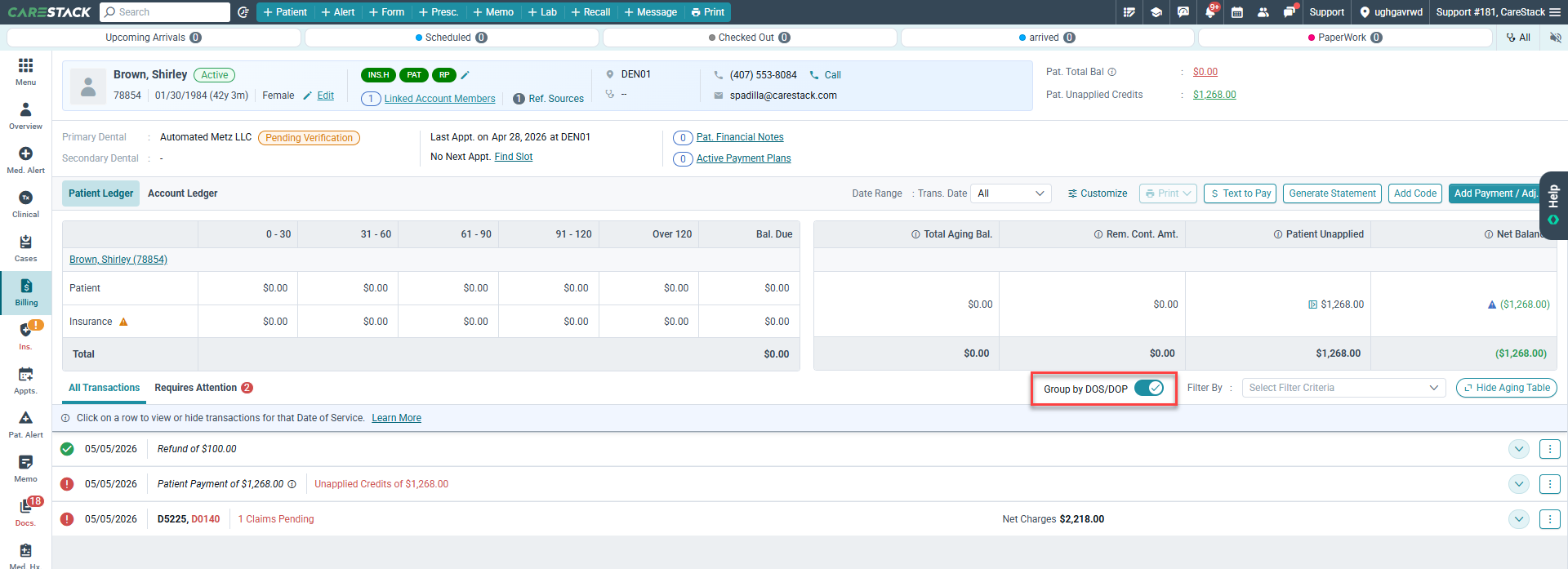Open the Scheduled appointments tab

(452, 38)
